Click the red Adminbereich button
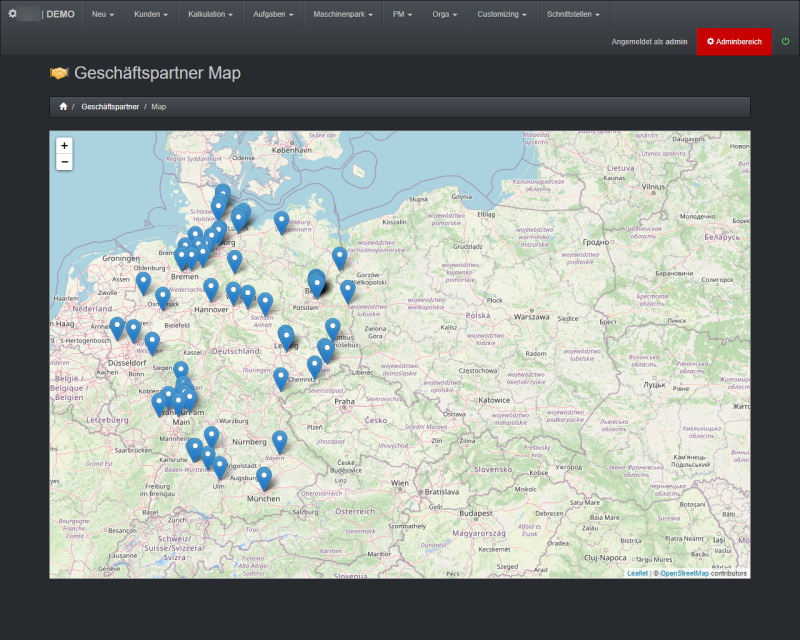800x640 pixels. [734, 42]
